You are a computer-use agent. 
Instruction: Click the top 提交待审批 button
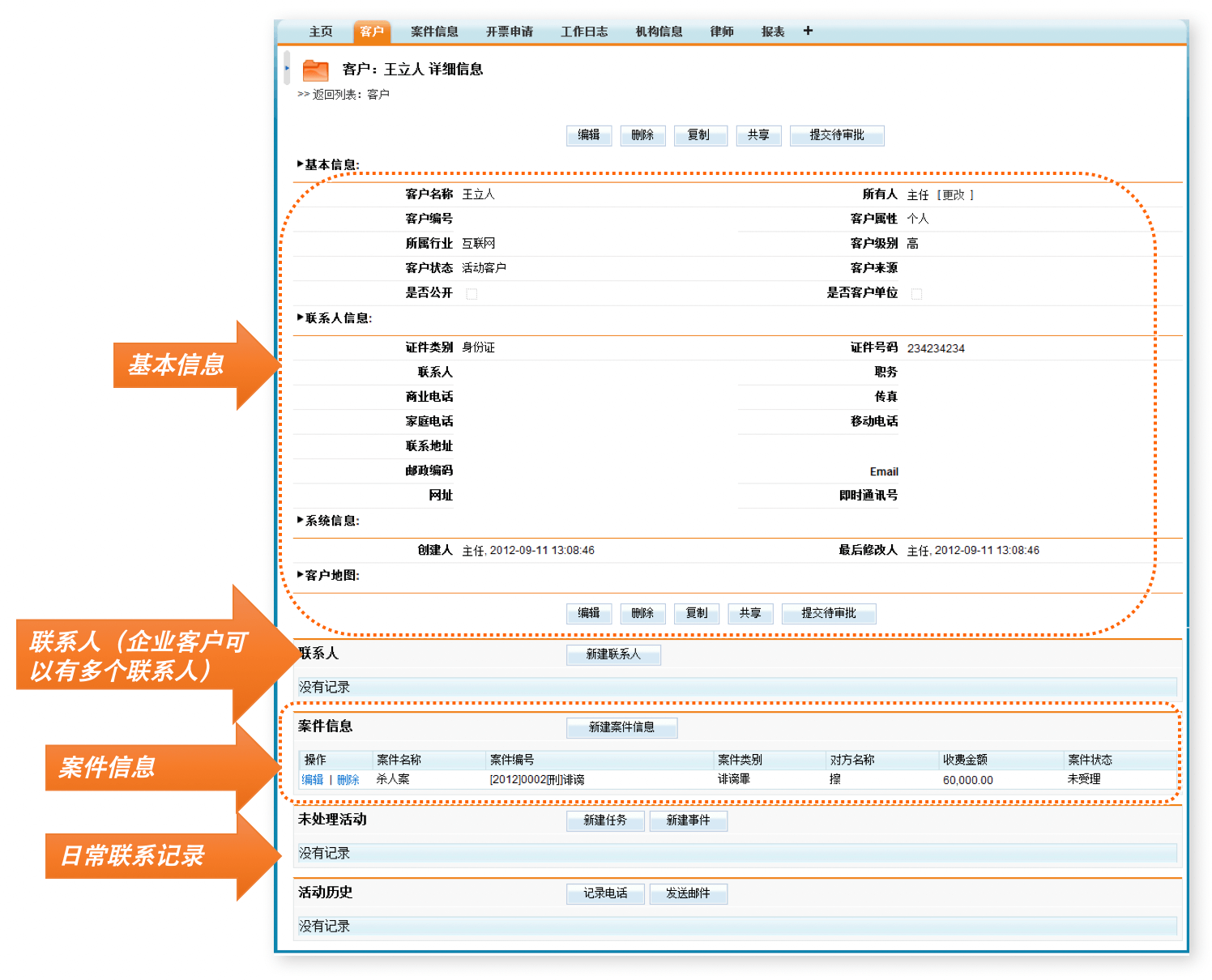(837, 135)
